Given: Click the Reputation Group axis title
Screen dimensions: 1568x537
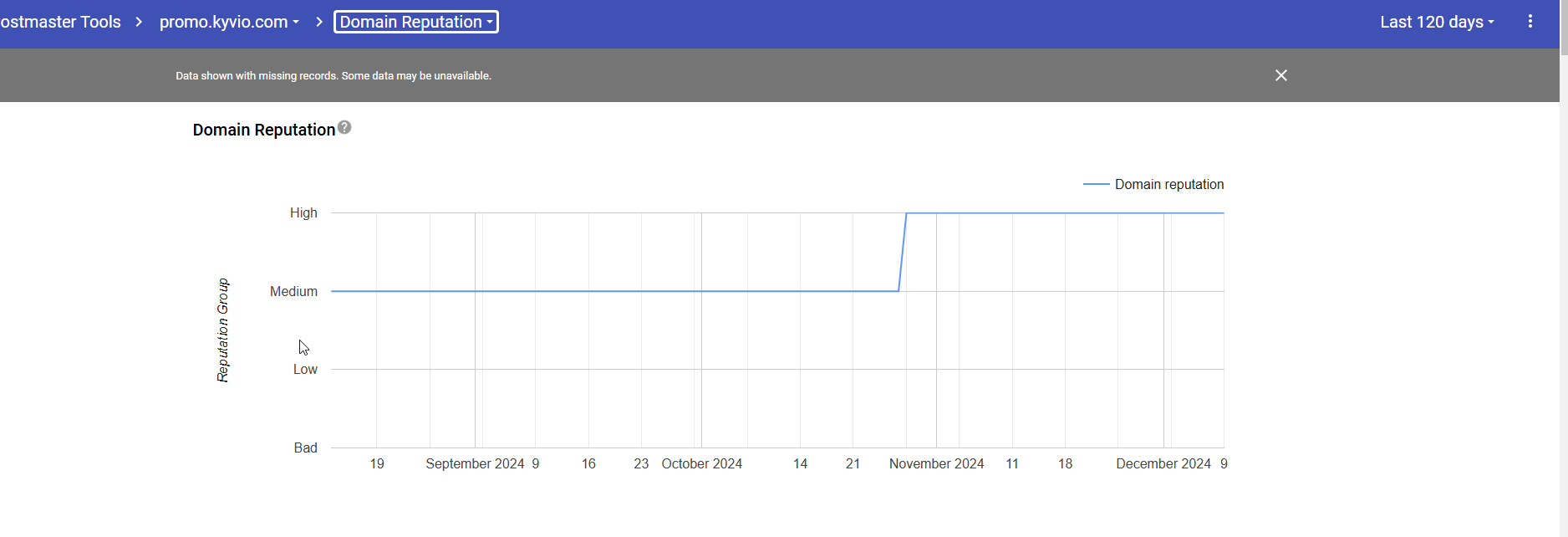Looking at the screenshot, I should 222,330.
